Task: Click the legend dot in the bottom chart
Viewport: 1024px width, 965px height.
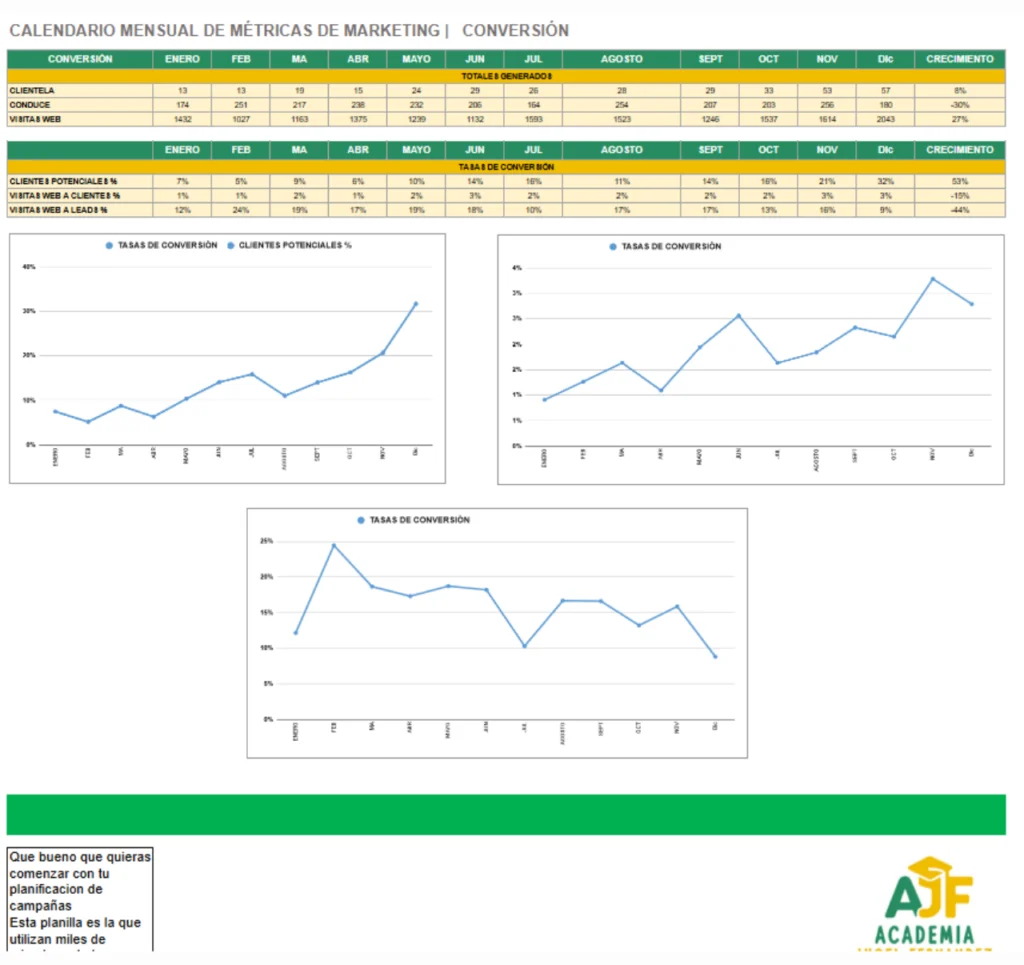Action: click(361, 520)
